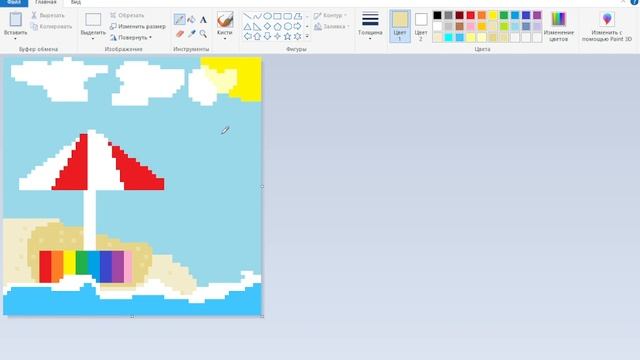
Task: Open Paint help question mark icon
Action: click(x=635, y=2)
